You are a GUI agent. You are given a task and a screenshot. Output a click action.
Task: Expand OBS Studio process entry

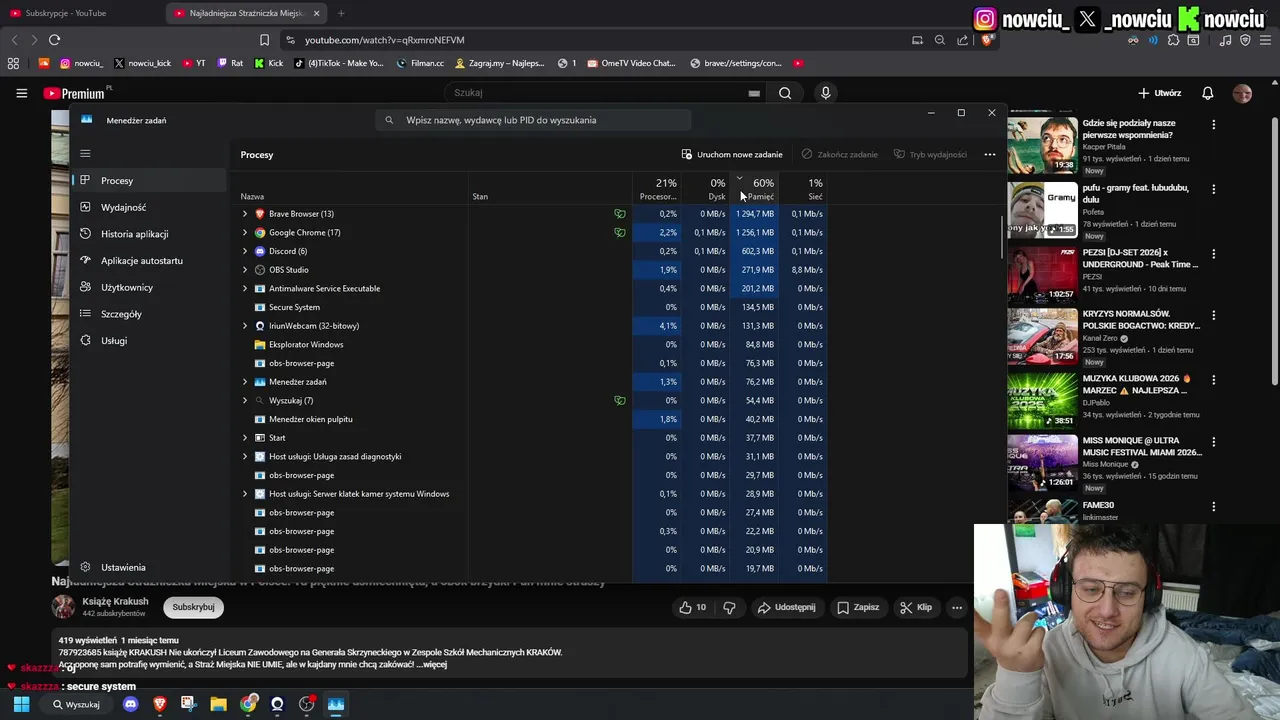click(245, 270)
